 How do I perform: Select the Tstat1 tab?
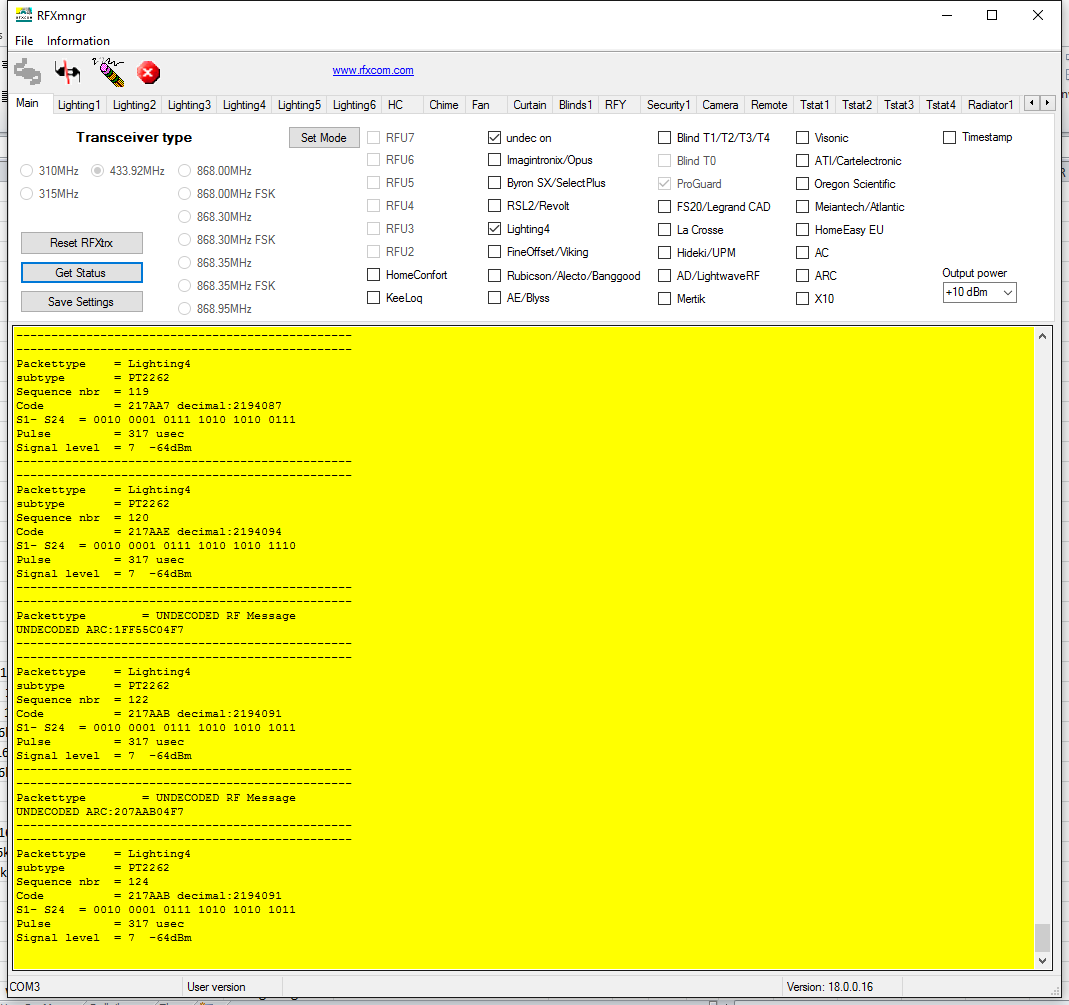coord(815,105)
